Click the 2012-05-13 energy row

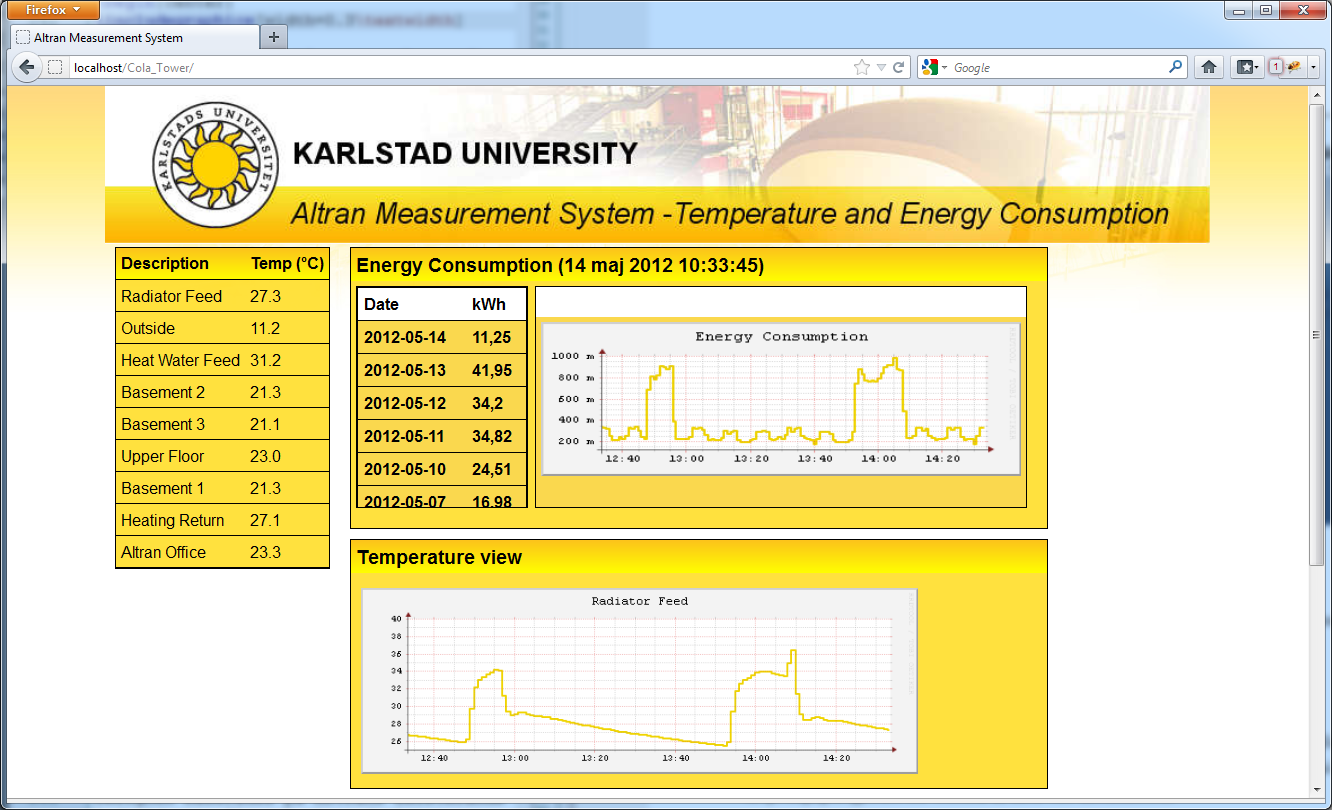pos(442,370)
